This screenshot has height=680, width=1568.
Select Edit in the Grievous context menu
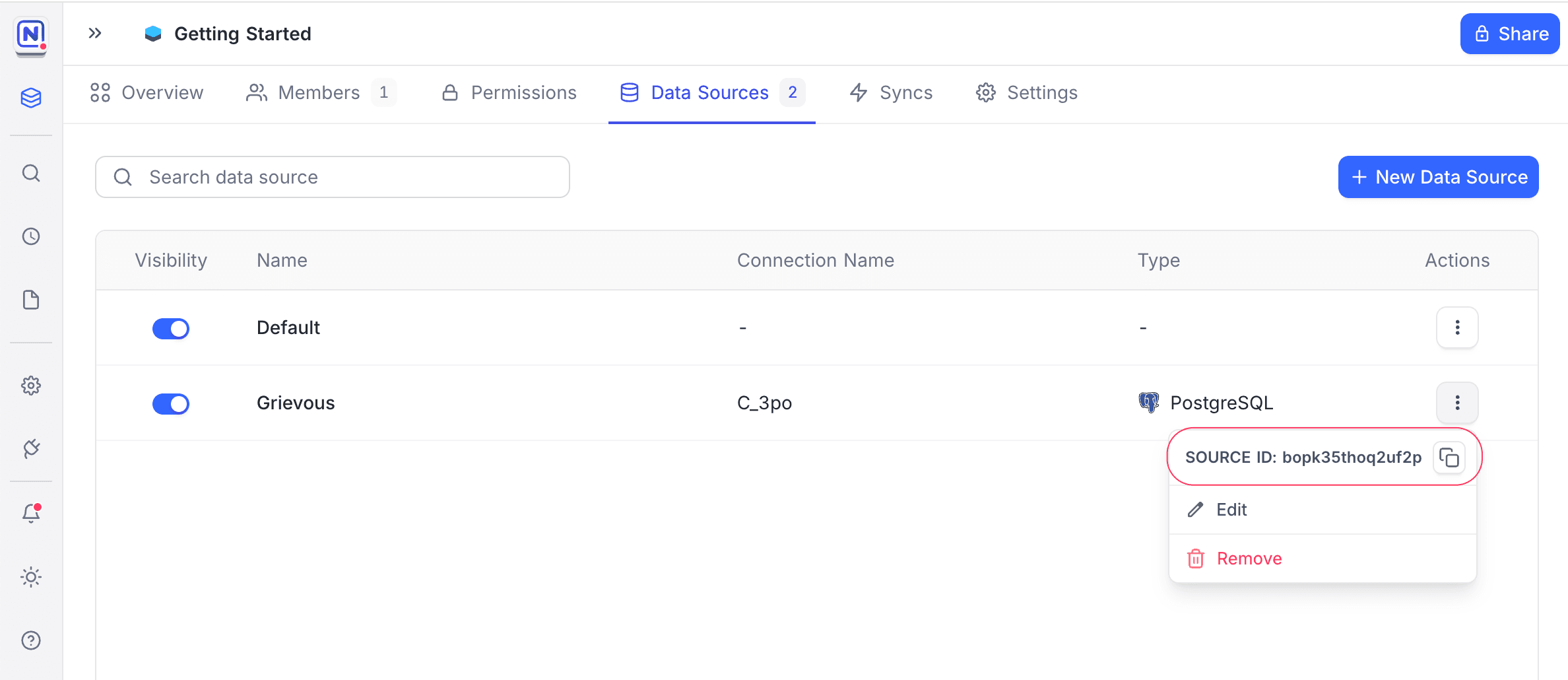[1231, 510]
